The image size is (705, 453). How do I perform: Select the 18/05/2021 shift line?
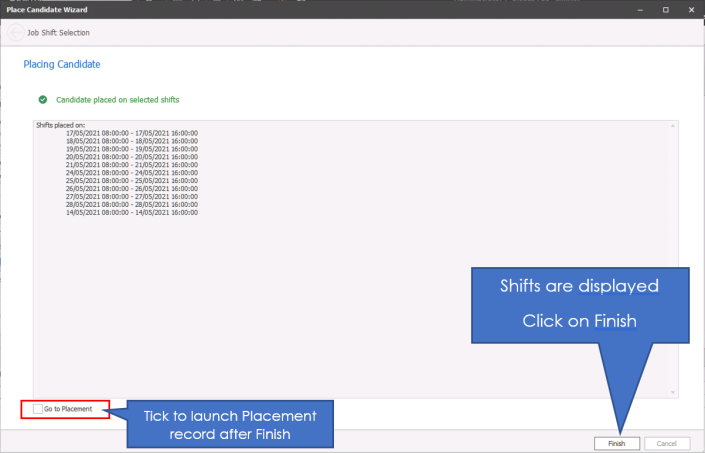131,141
